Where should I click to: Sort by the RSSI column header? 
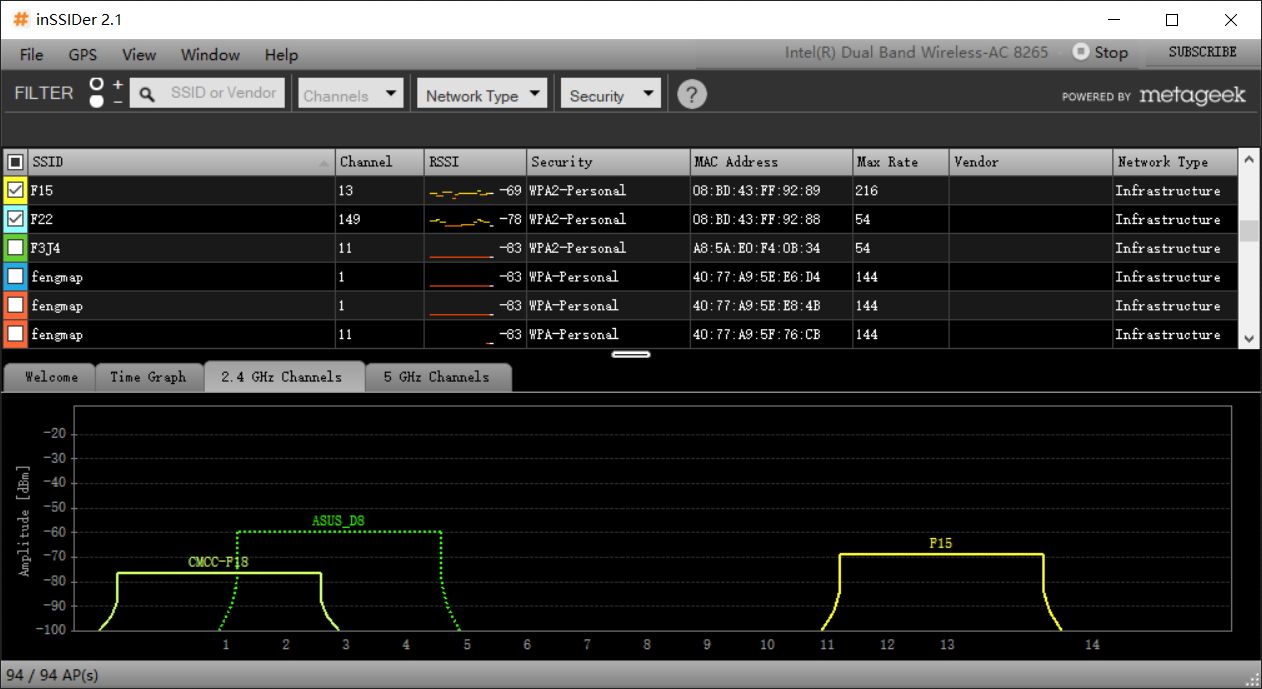[475, 162]
